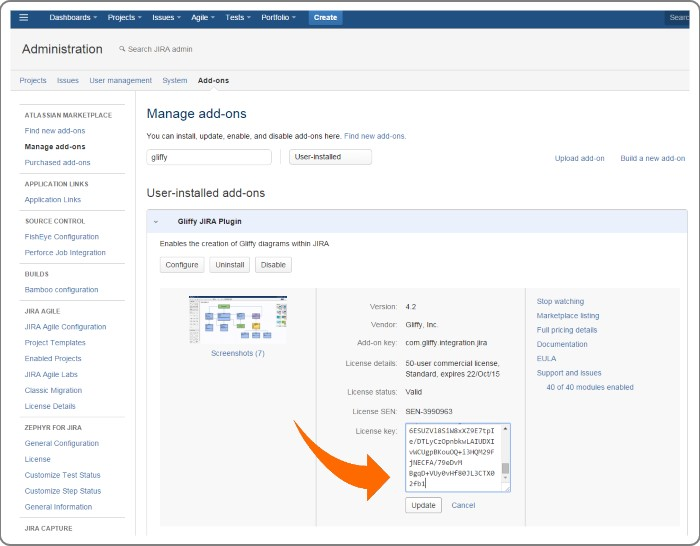Open the hamburger application menu icon
This screenshot has width=700, height=546.
(x=24, y=17)
